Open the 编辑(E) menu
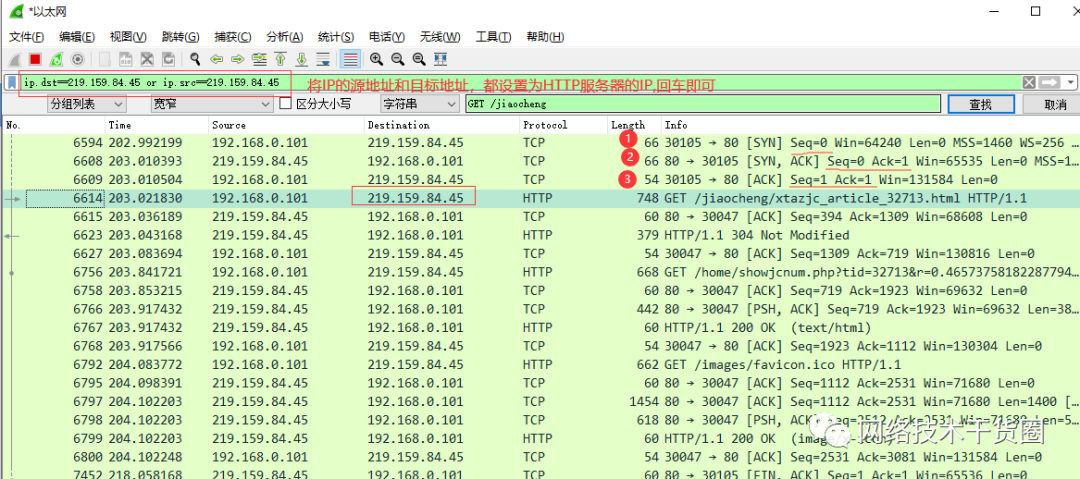 click(76, 37)
